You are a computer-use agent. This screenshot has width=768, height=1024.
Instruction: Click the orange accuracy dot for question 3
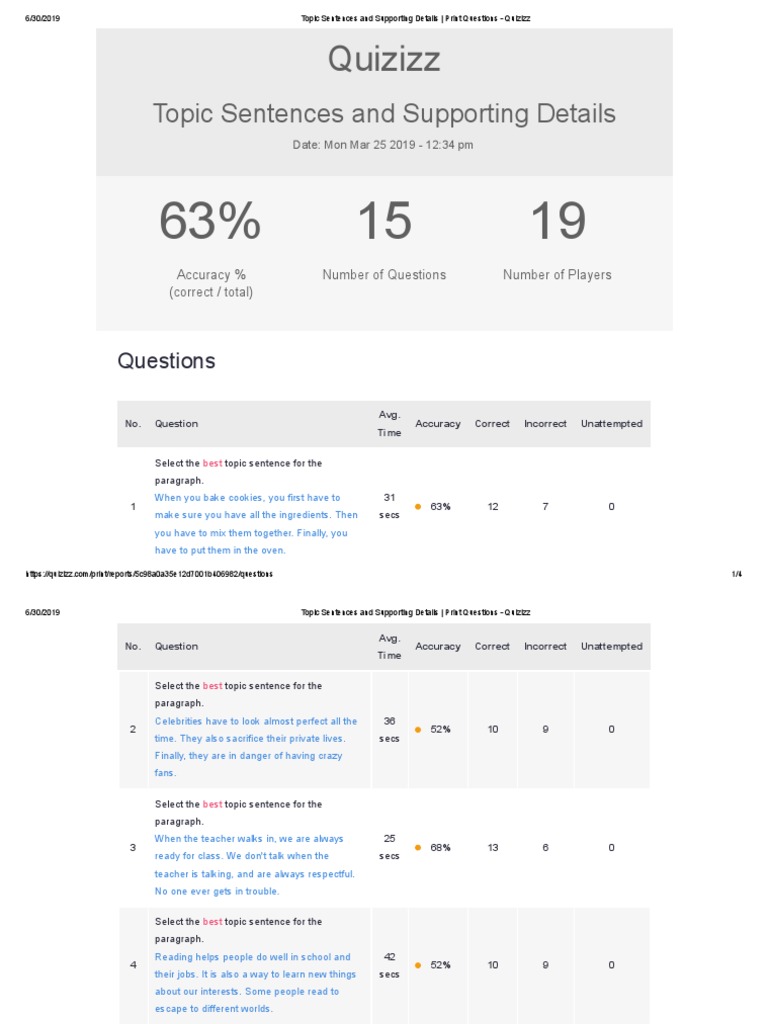point(418,848)
